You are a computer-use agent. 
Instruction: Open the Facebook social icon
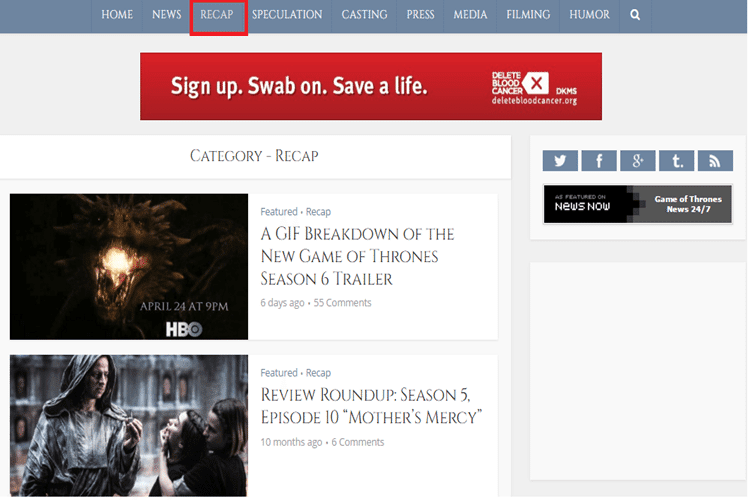599,161
